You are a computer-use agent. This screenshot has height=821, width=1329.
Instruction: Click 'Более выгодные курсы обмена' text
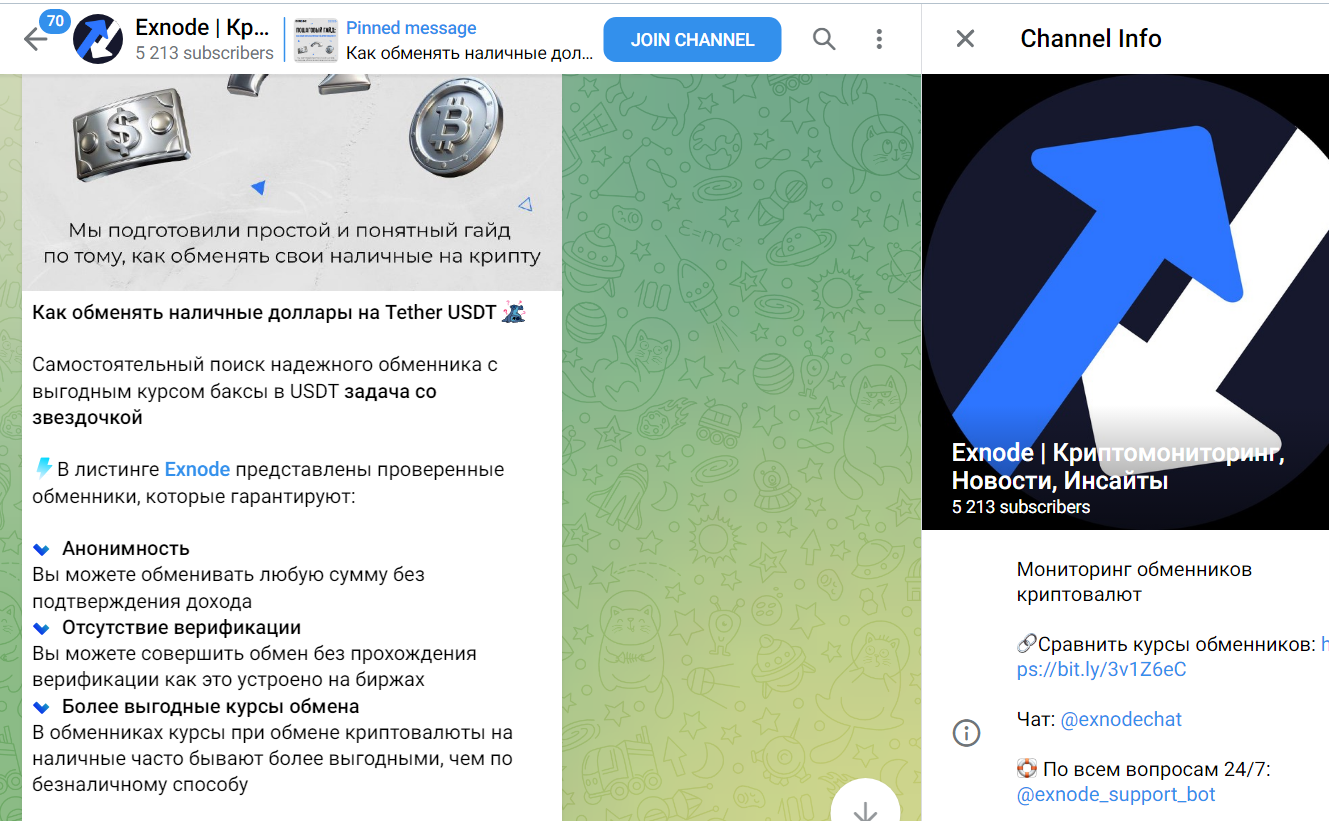tap(211, 706)
